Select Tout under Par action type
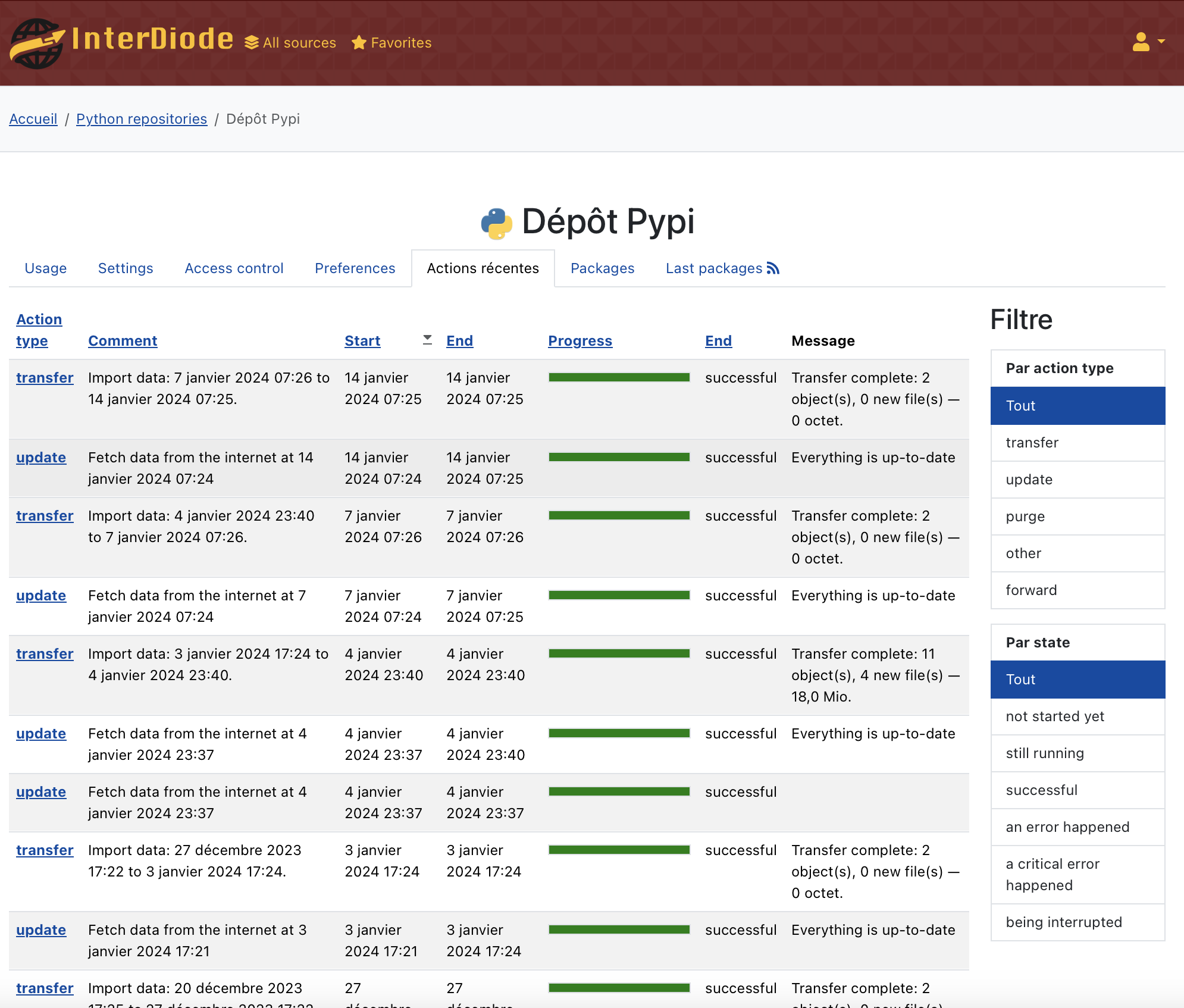1184x1008 pixels. coord(1077,406)
